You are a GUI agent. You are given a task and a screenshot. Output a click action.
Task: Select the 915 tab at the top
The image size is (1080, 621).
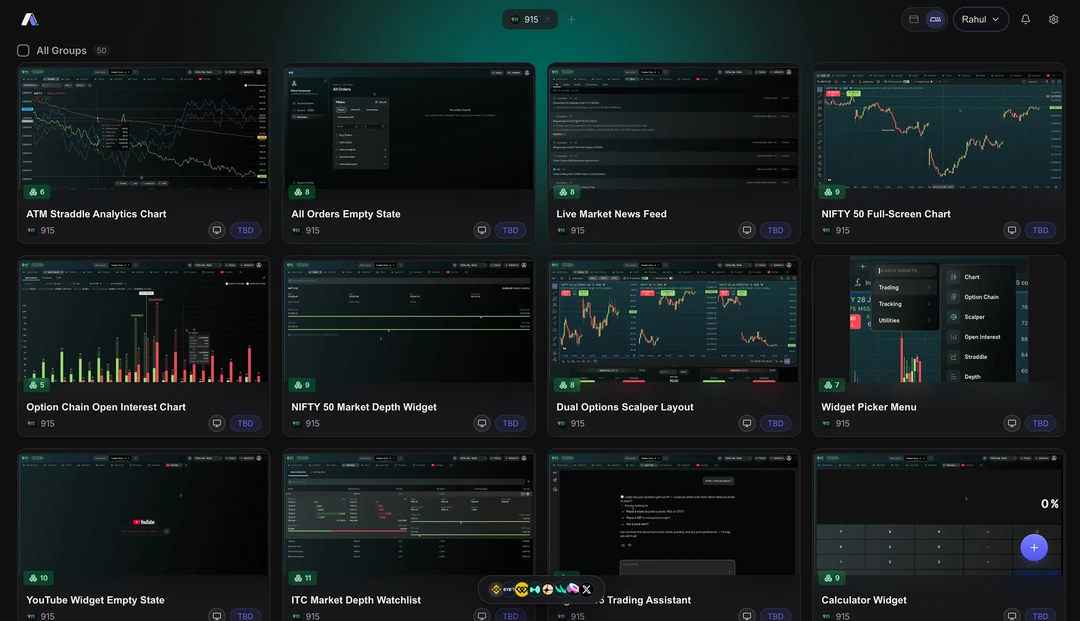(x=530, y=19)
